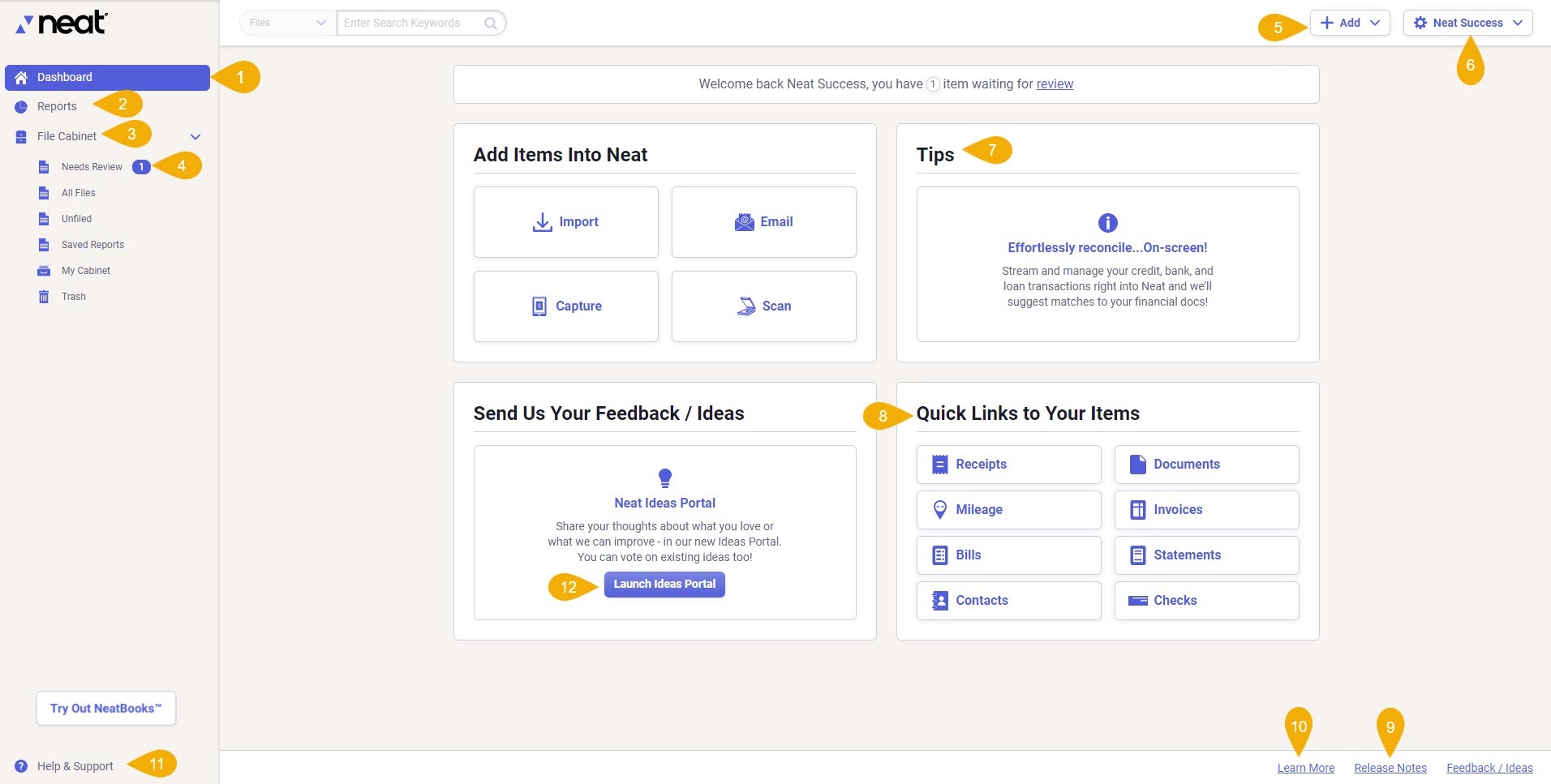Select the Checks icon in Quick Links
Screen dimensions: 1551x784
click(1137, 600)
